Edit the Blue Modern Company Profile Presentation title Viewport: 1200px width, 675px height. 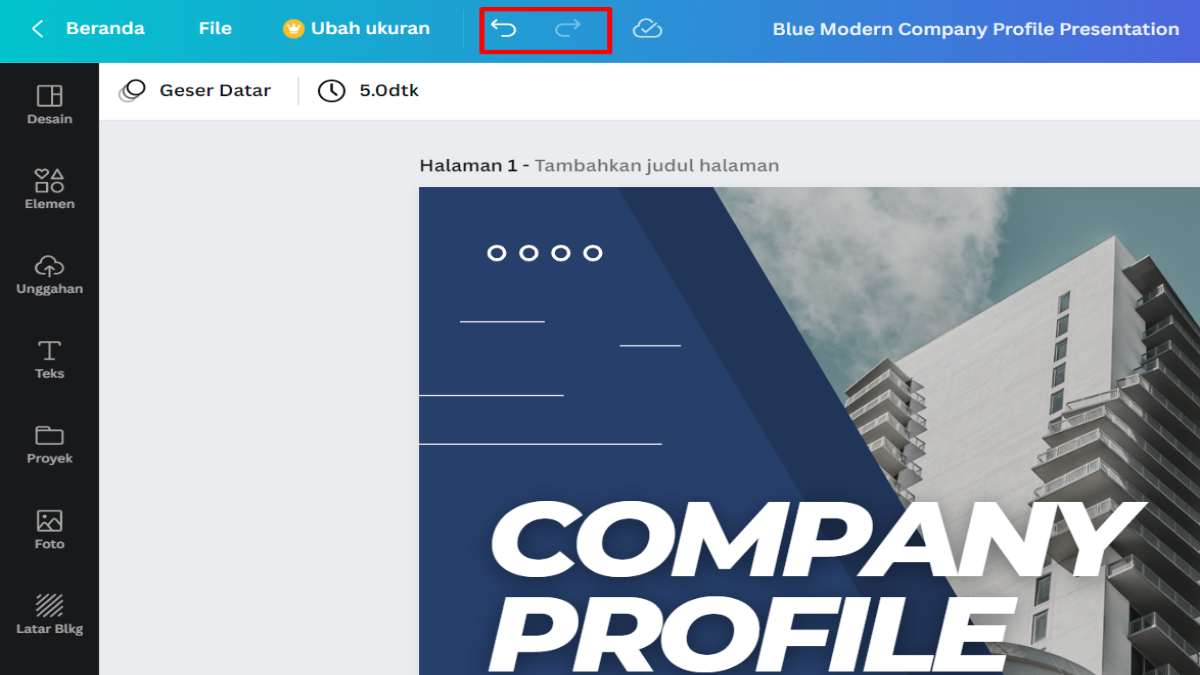pyautogui.click(x=975, y=29)
